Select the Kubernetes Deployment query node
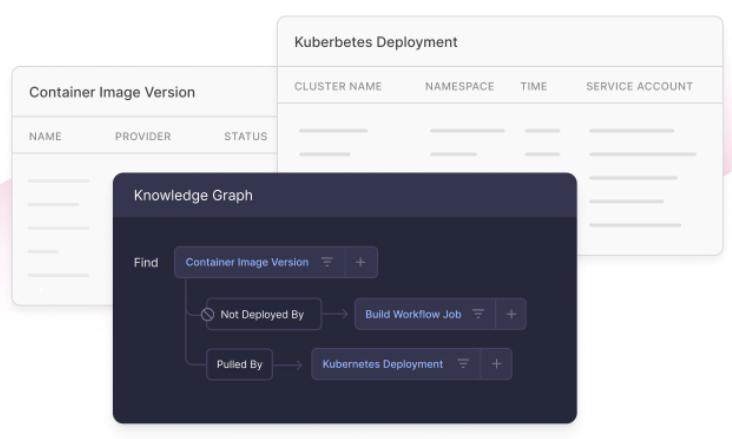This screenshot has width=732, height=439. pos(382,364)
